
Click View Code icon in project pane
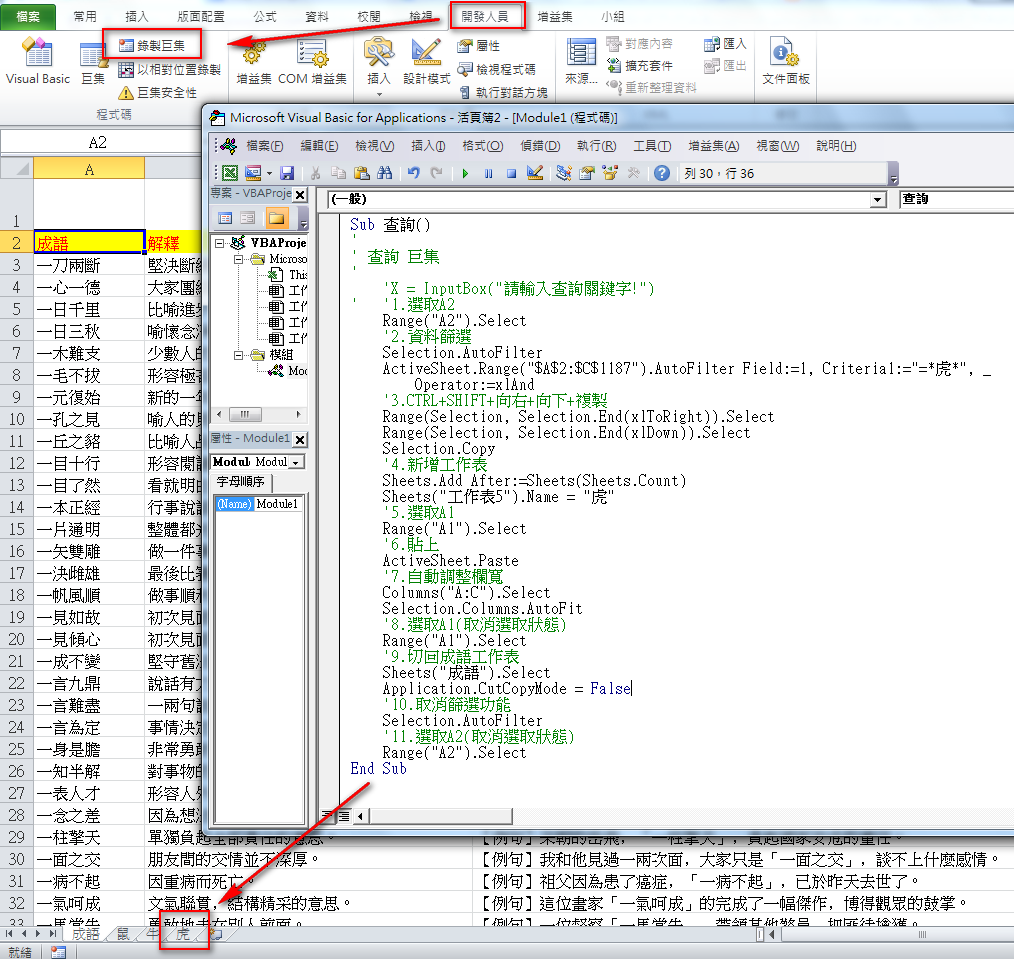(x=225, y=218)
